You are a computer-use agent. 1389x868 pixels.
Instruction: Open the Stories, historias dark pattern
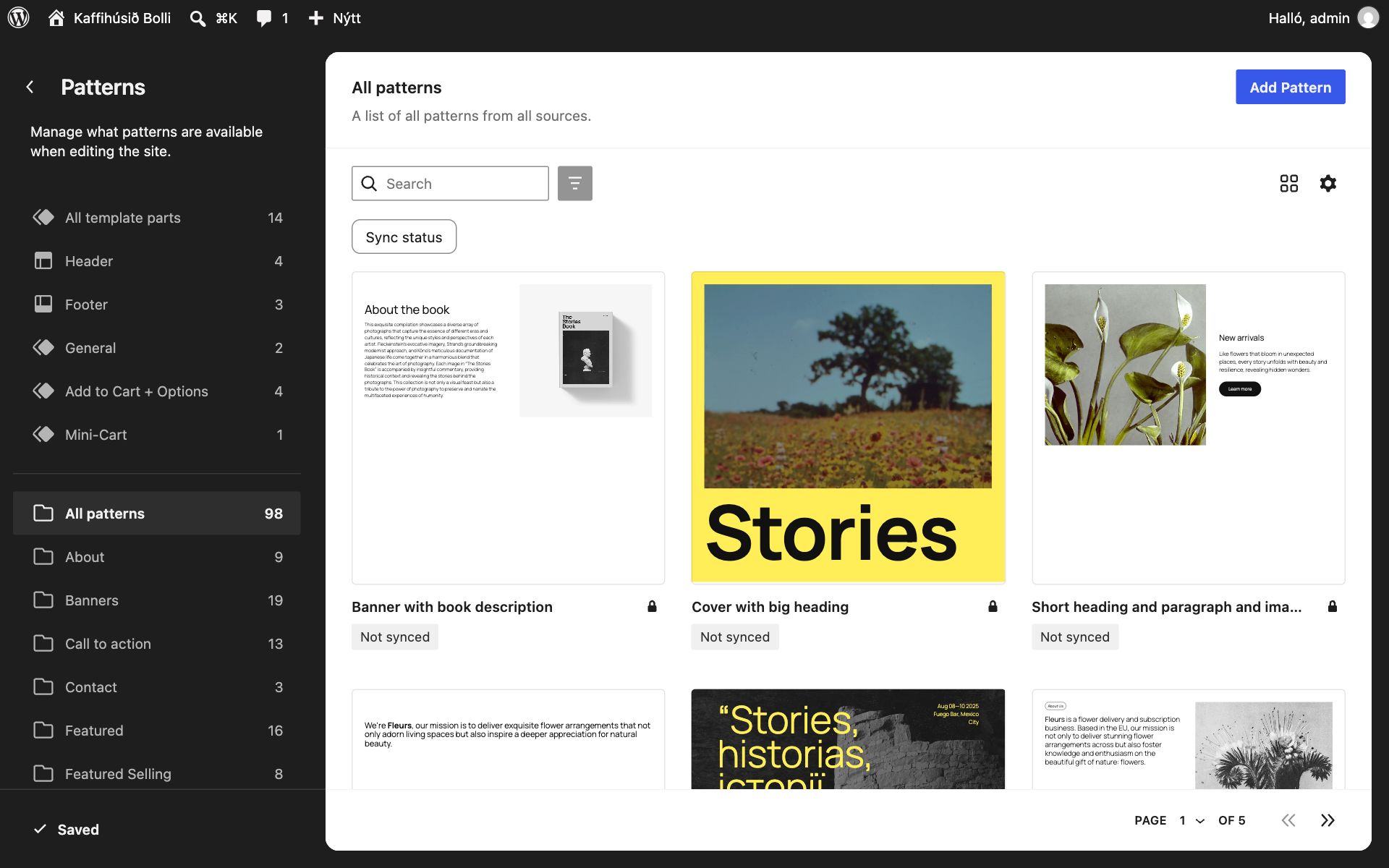coord(848,739)
